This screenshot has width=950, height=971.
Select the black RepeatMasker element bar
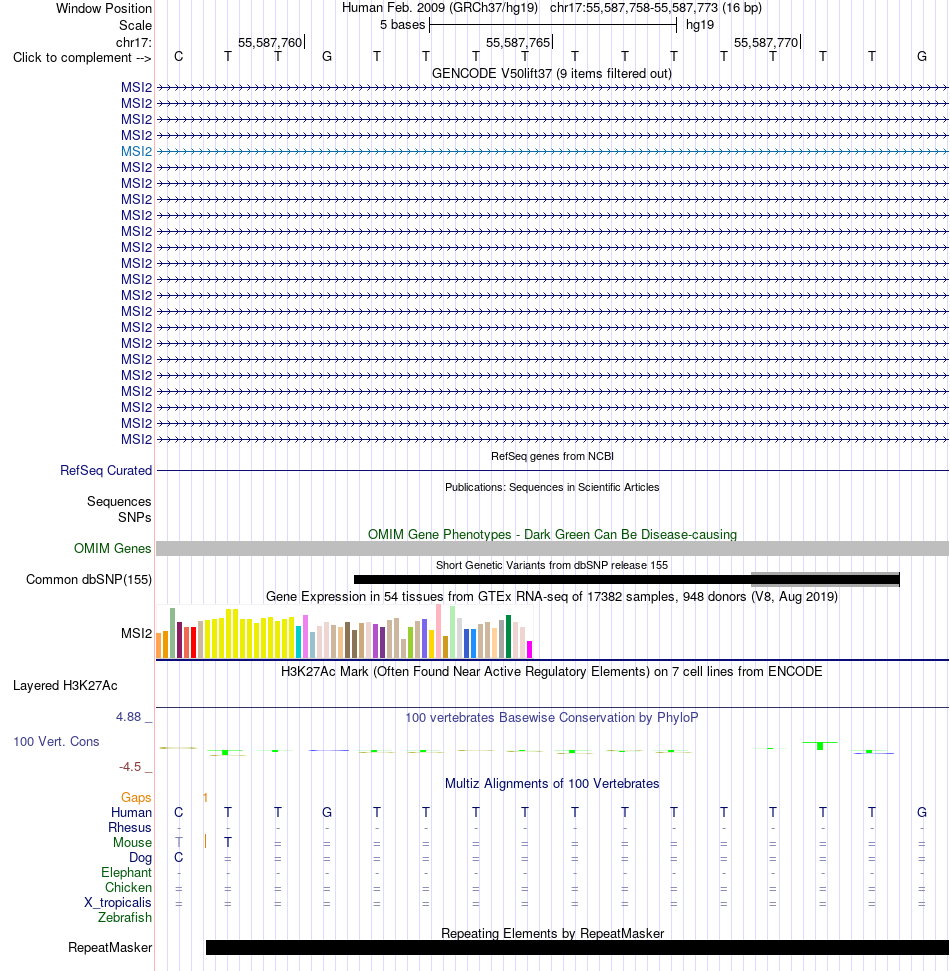pyautogui.click(x=577, y=947)
